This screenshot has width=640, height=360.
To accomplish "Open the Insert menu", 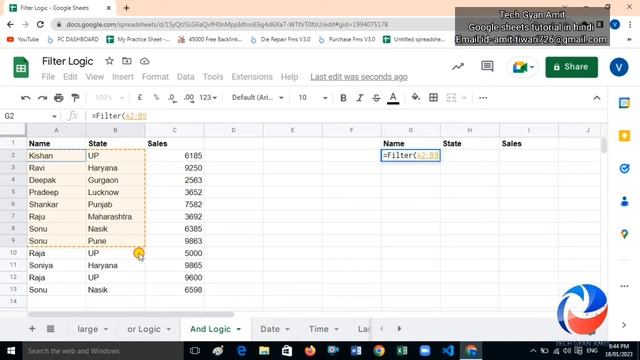I will pos(123,77).
